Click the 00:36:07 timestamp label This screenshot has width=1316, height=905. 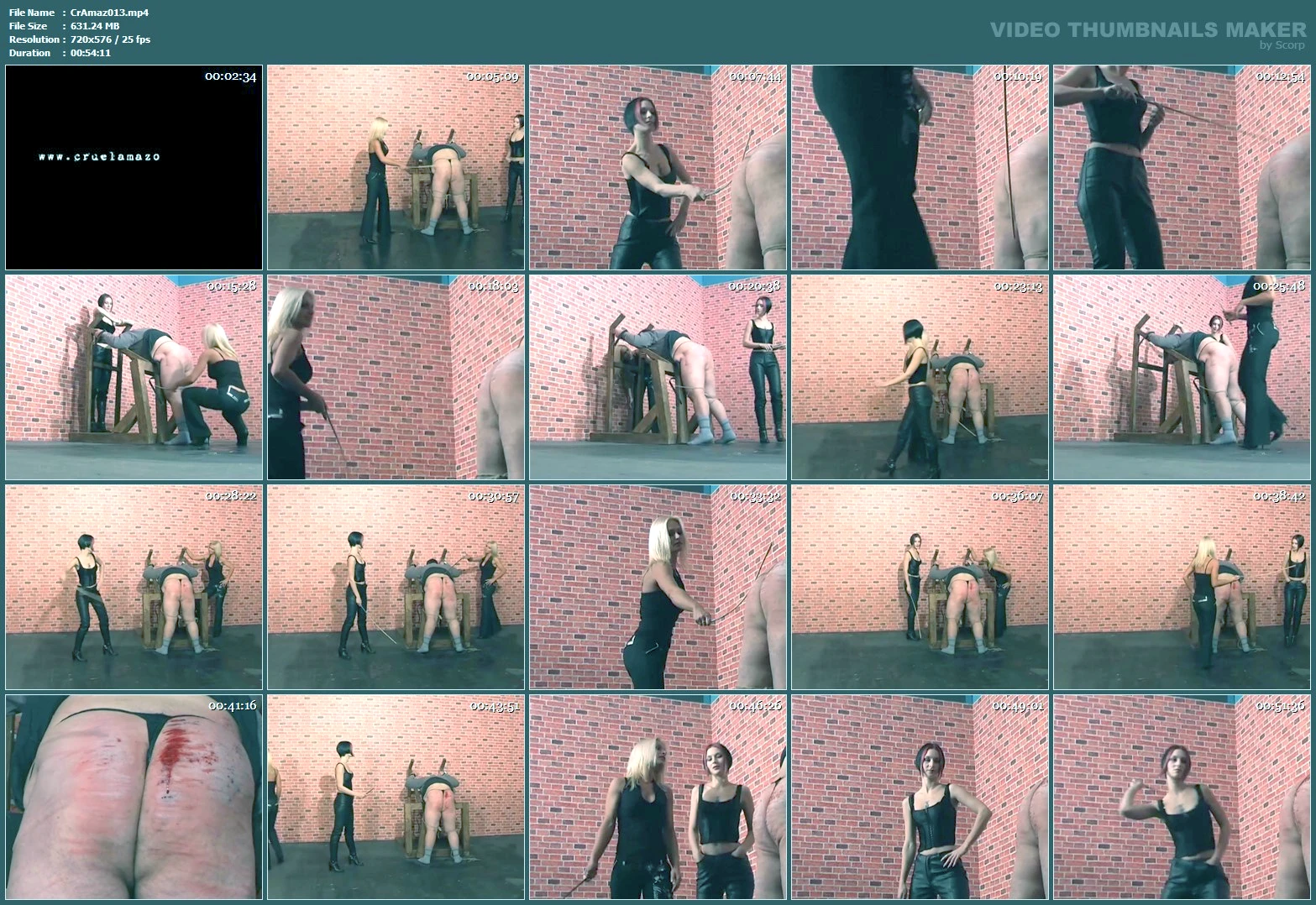point(1017,496)
